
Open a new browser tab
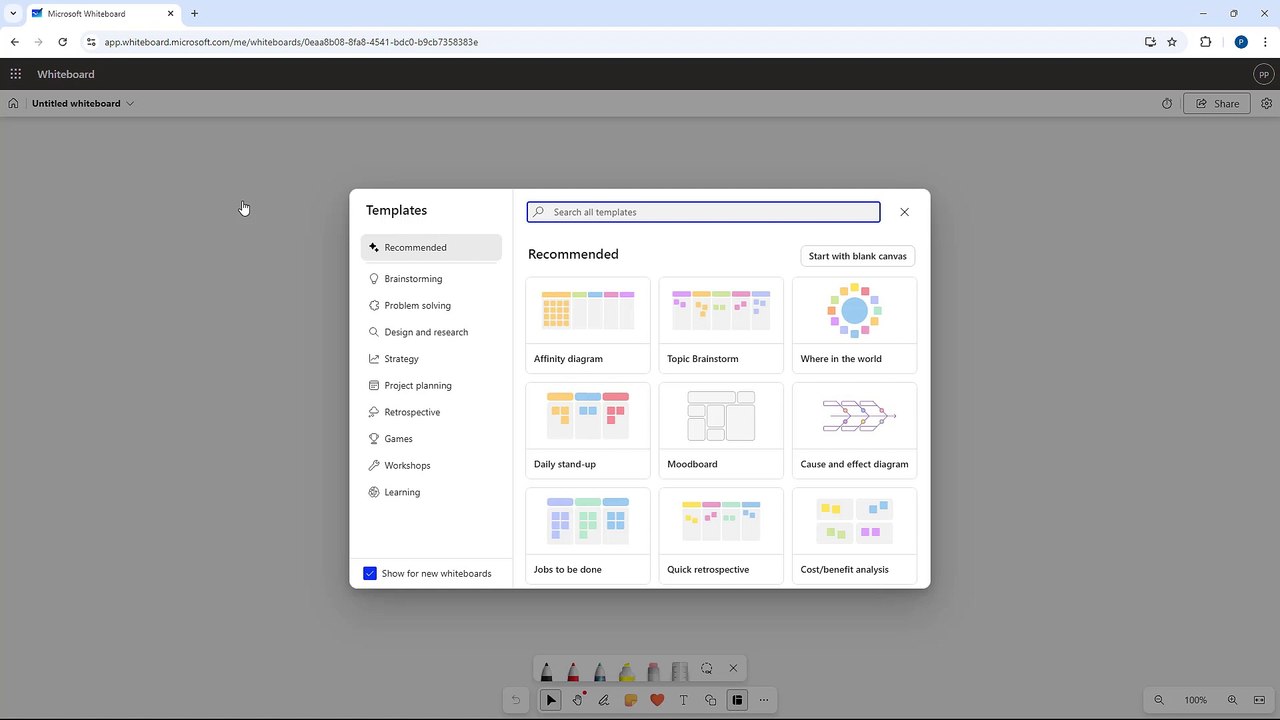pos(194,14)
